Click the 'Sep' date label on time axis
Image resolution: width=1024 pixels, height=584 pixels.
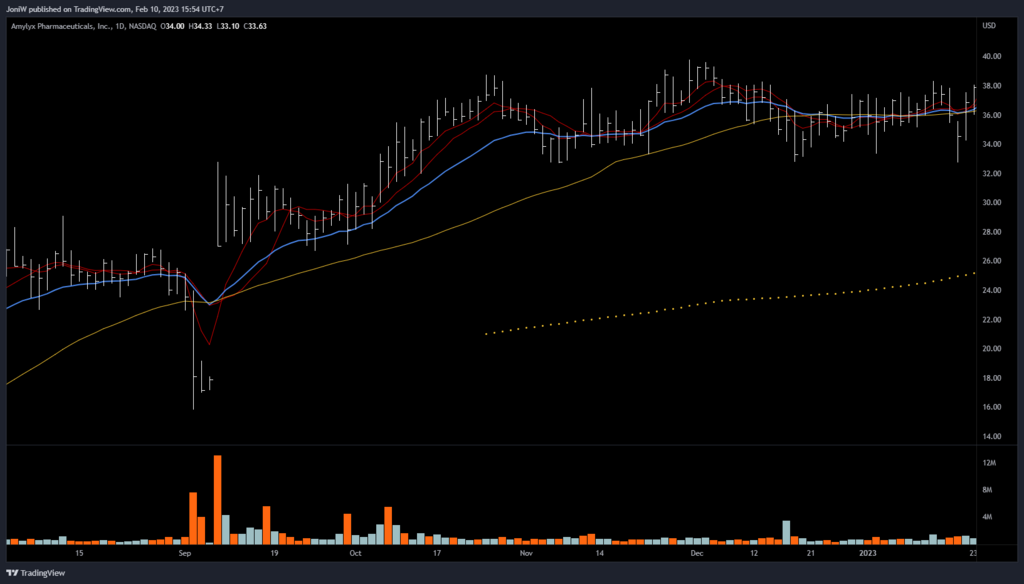(x=183, y=552)
